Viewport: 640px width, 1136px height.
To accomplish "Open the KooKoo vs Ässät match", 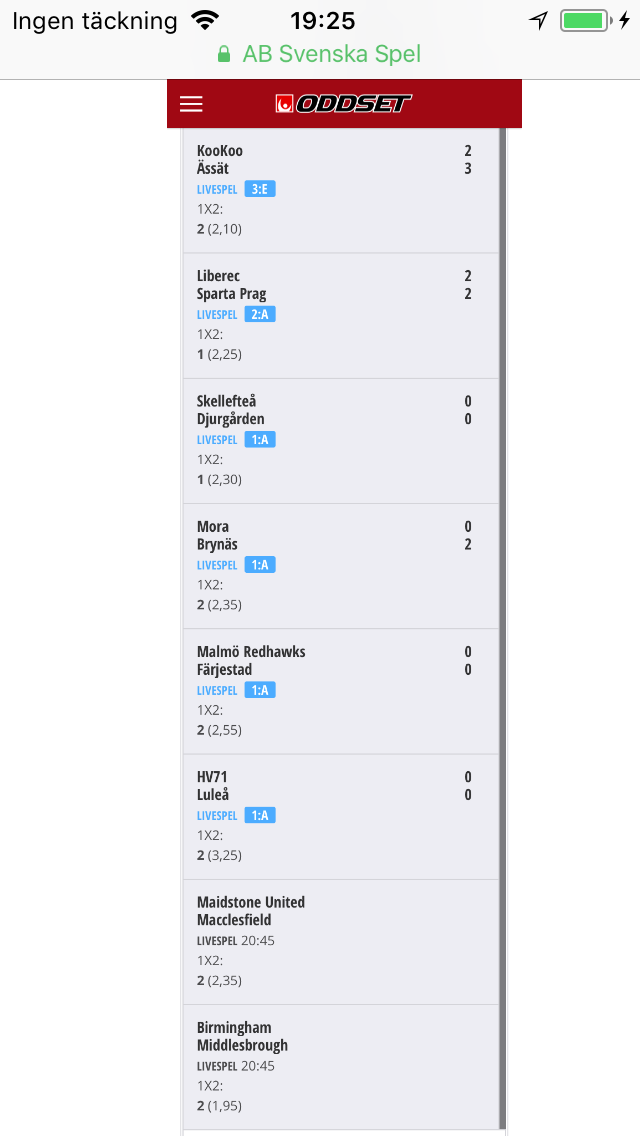I will click(x=341, y=191).
